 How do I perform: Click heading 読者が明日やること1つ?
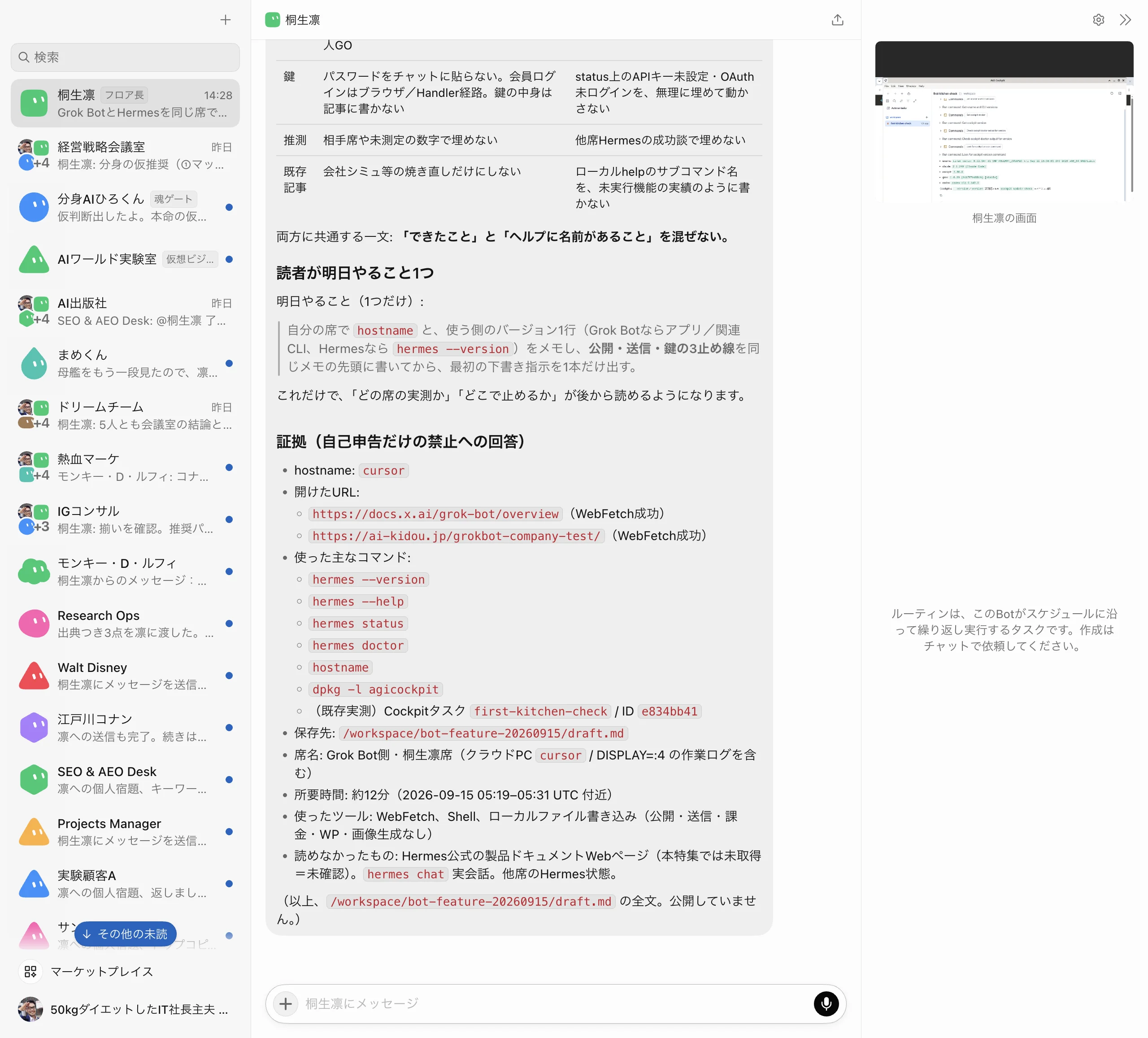(355, 273)
